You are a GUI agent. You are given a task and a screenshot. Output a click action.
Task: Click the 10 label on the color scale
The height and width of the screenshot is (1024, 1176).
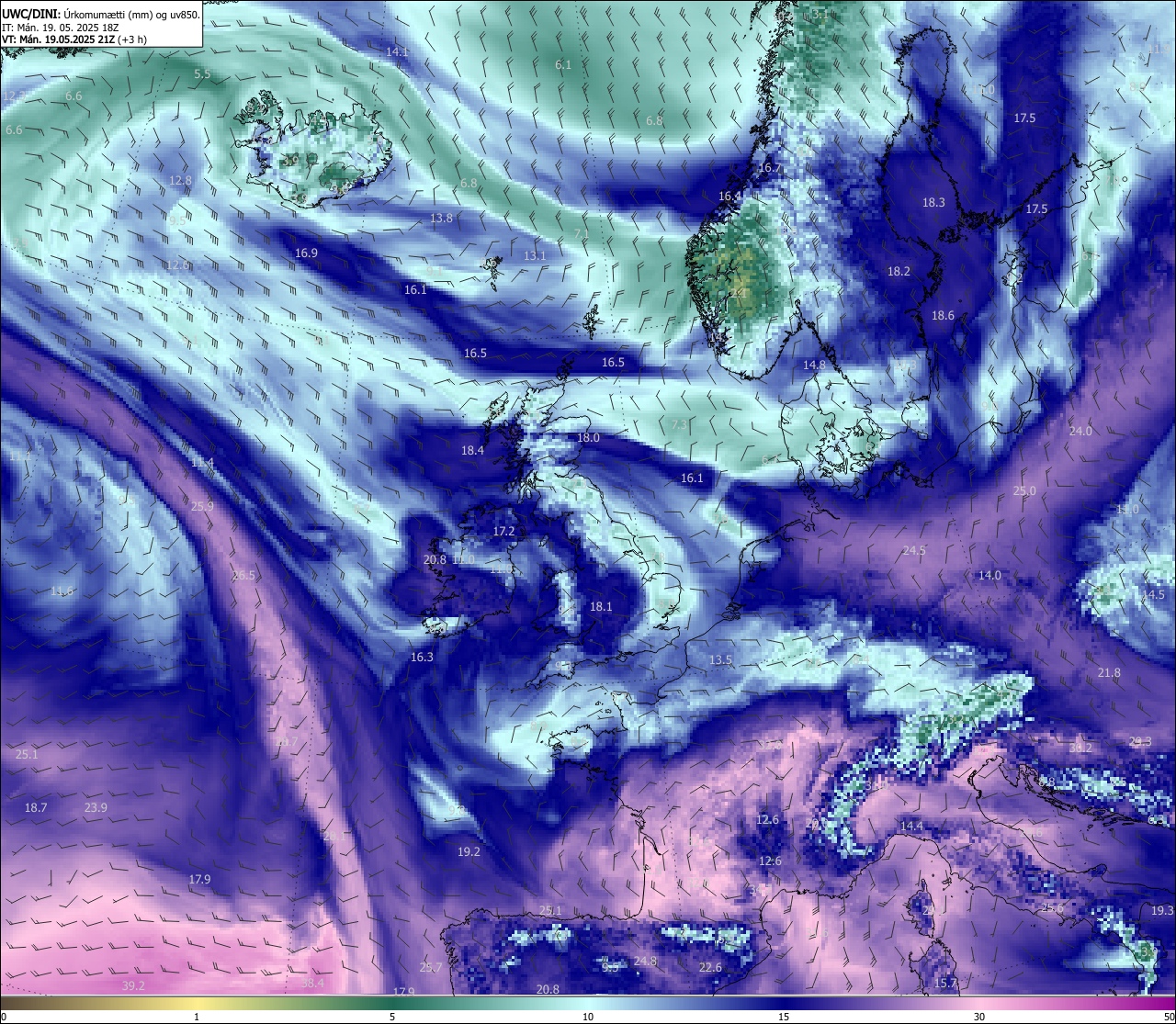588,1017
